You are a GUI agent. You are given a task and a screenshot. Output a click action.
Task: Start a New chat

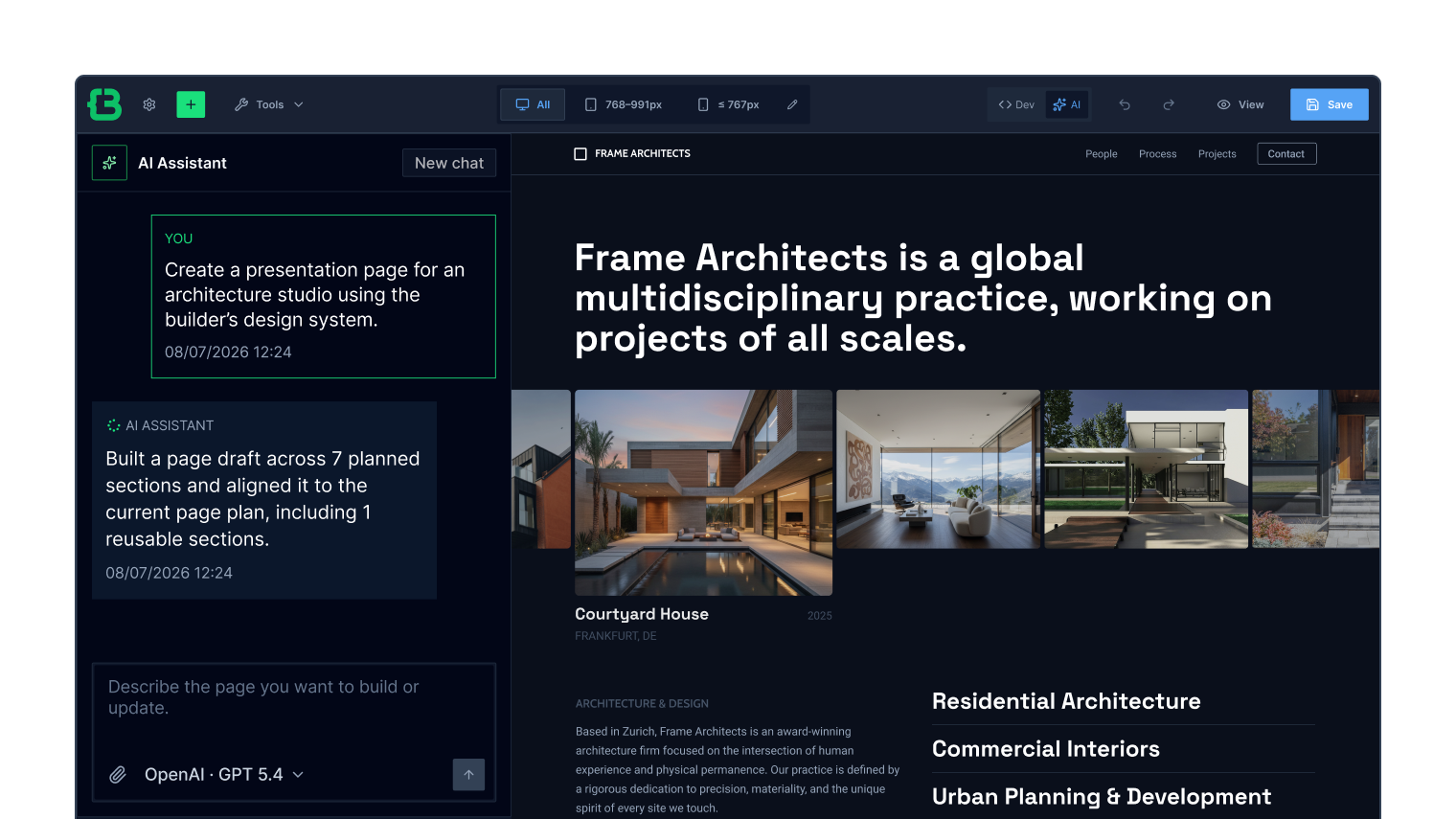coord(449,163)
